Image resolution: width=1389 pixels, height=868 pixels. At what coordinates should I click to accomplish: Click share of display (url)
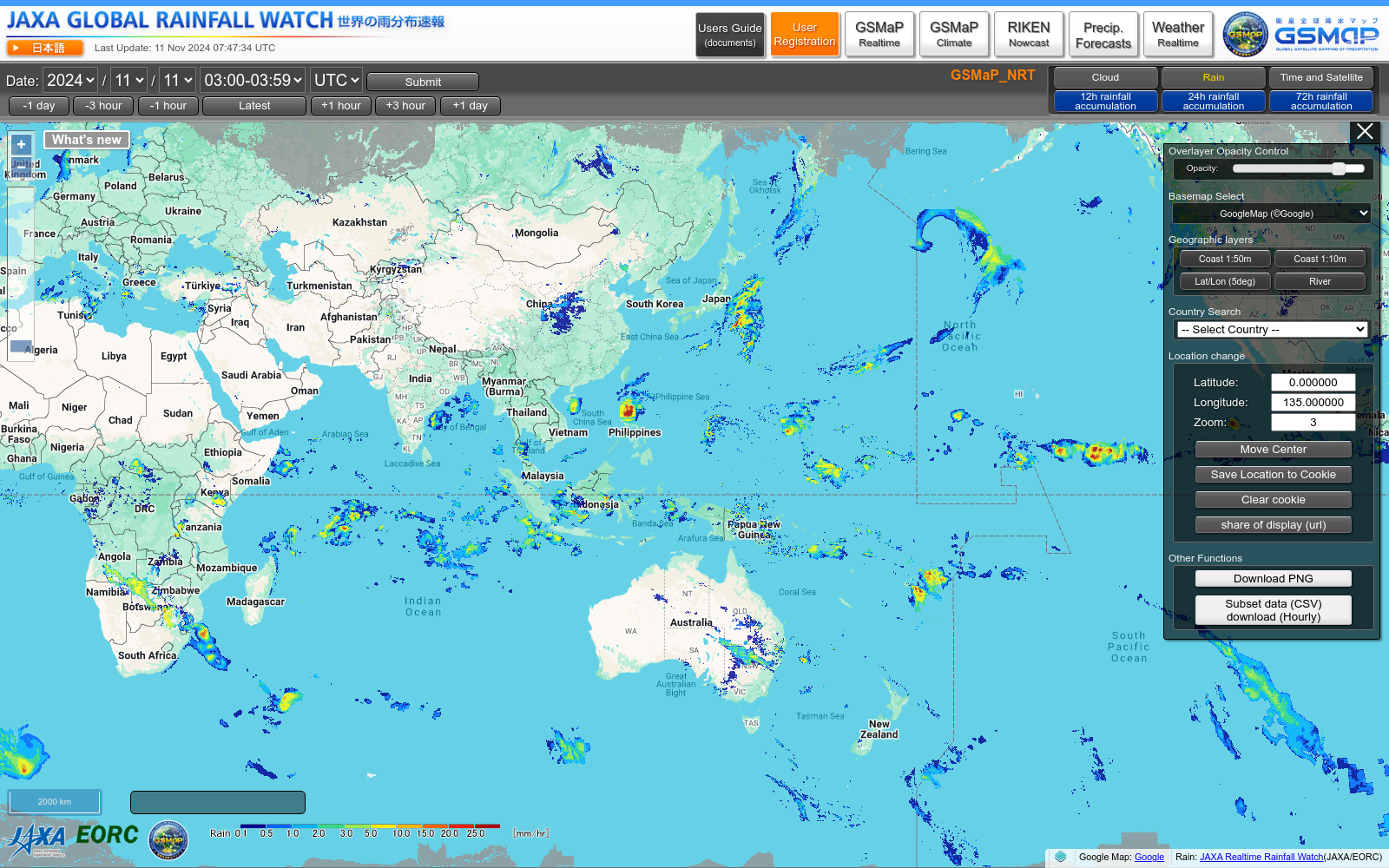pos(1273,525)
